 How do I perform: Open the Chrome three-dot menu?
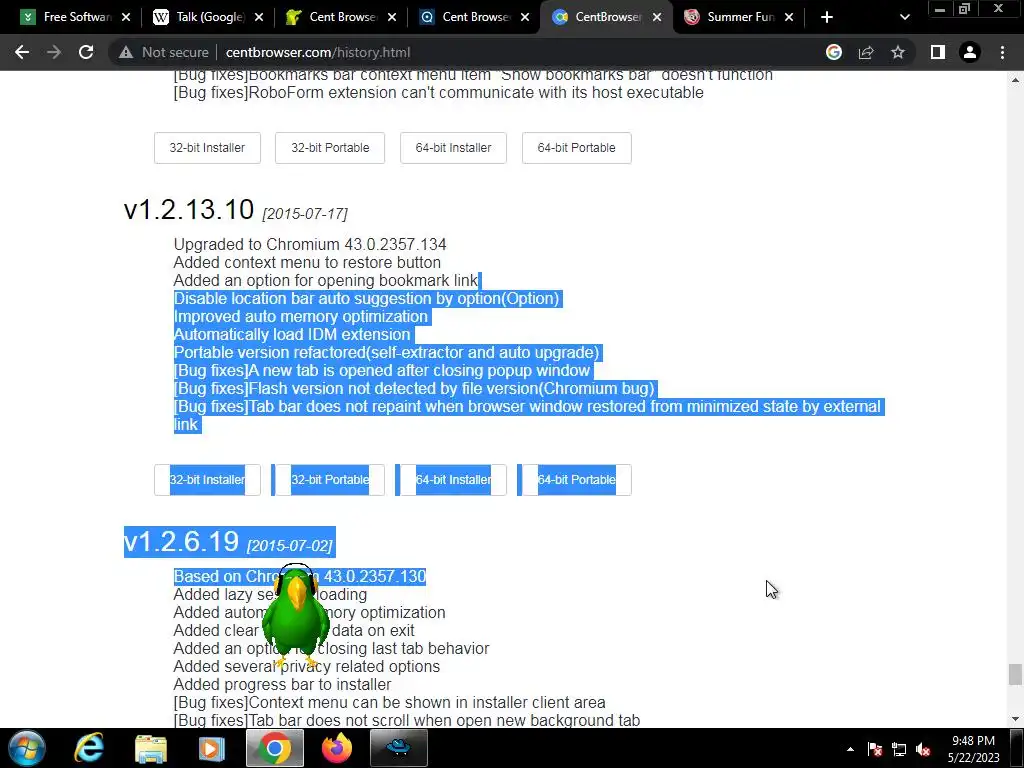(1002, 52)
